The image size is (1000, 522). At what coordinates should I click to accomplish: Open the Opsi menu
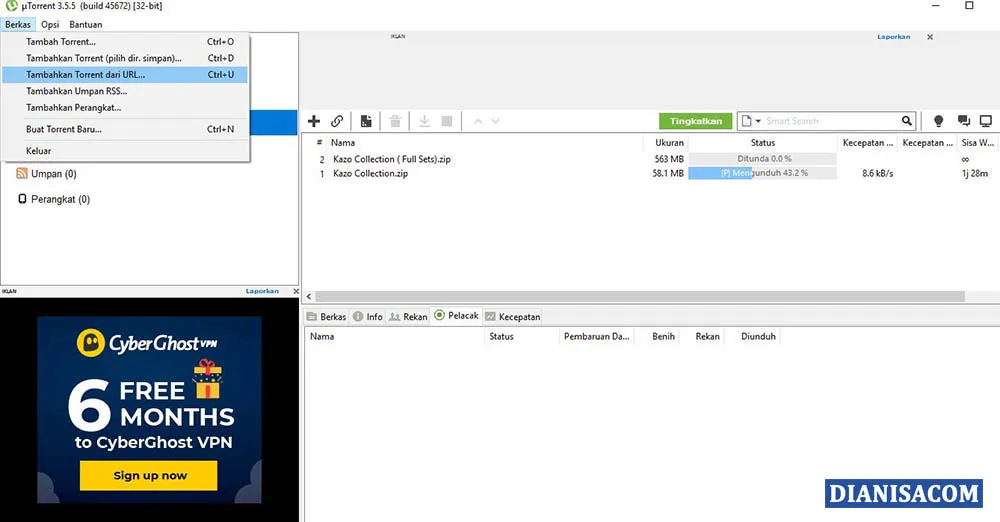point(50,24)
